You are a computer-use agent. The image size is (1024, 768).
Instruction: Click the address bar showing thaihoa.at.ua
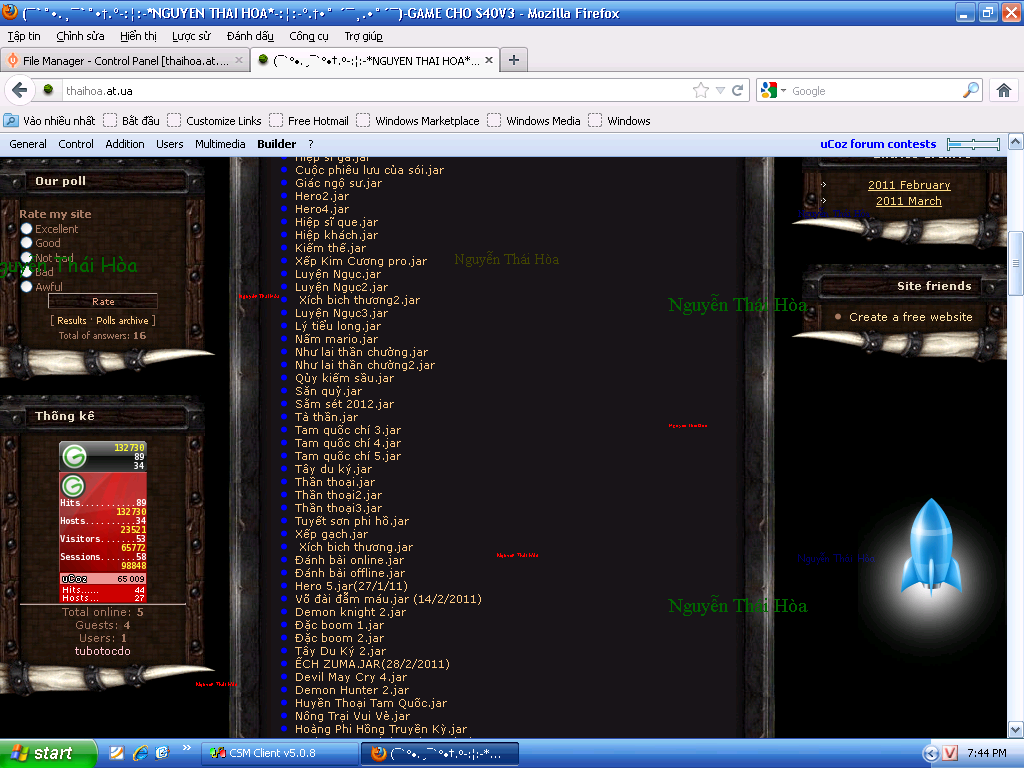pyautogui.click(x=370, y=90)
